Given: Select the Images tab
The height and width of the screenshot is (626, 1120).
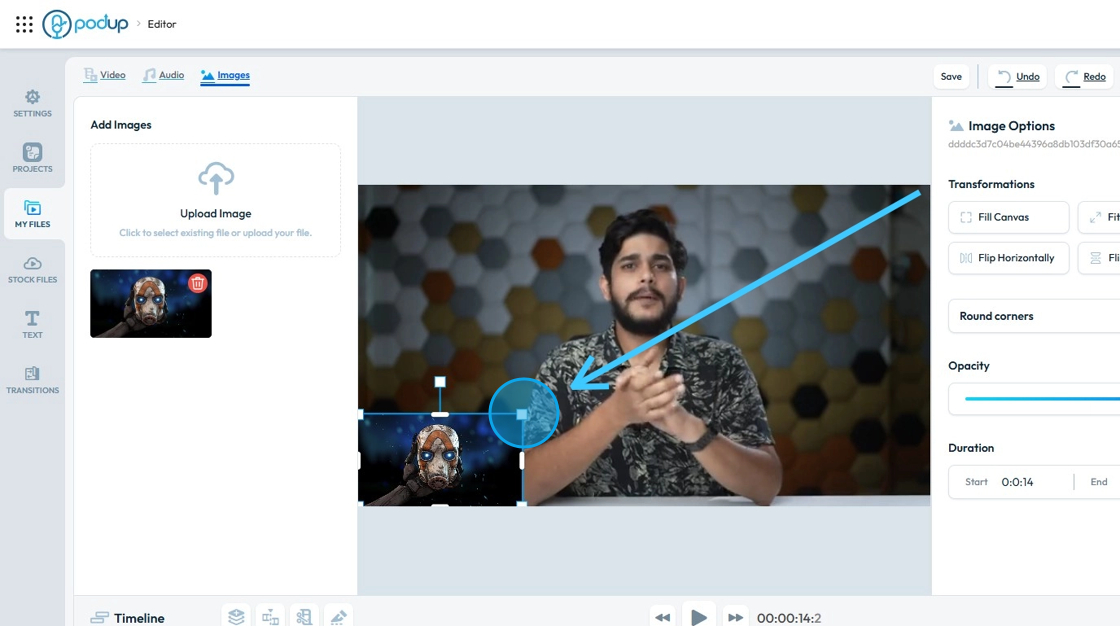Looking at the screenshot, I should pos(225,76).
